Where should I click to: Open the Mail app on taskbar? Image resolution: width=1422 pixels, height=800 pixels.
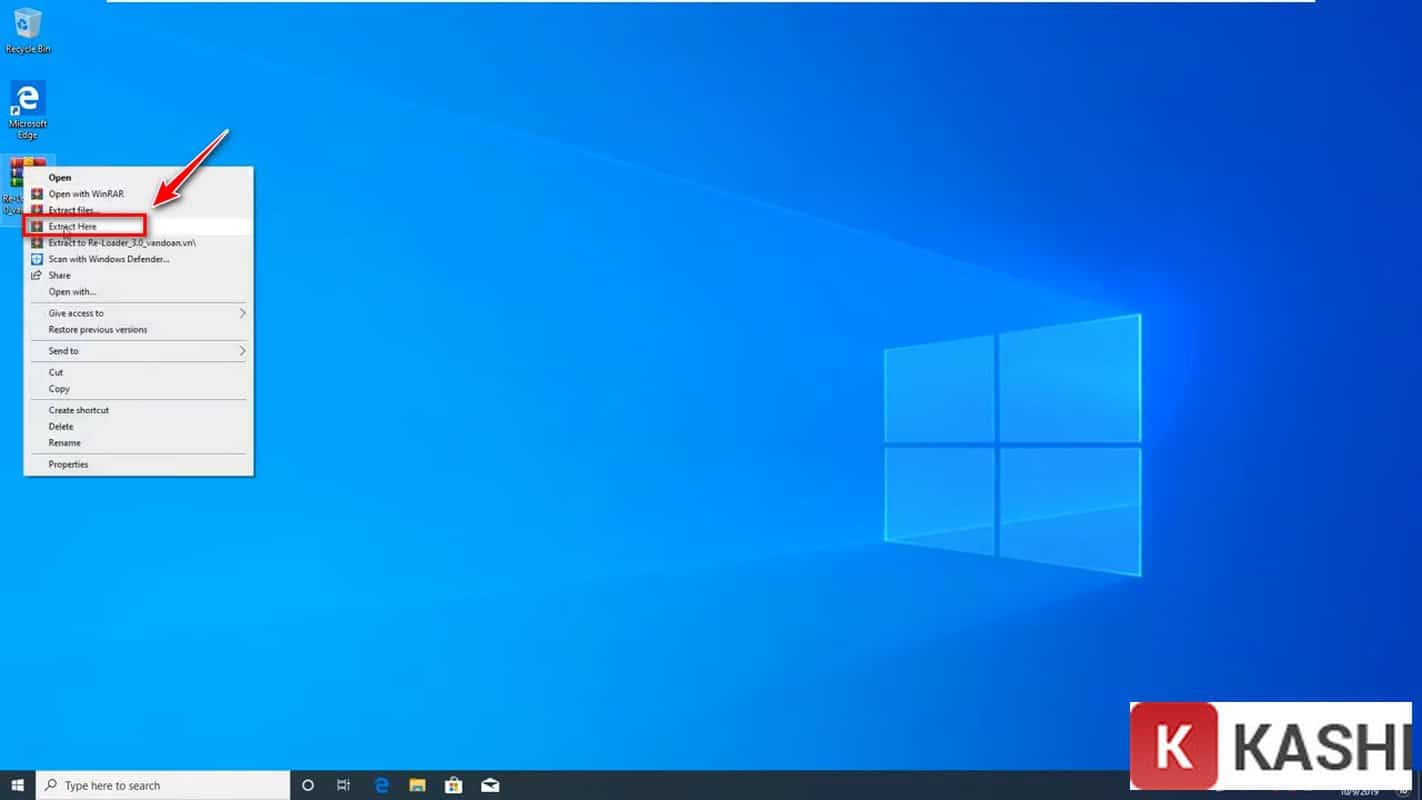490,785
